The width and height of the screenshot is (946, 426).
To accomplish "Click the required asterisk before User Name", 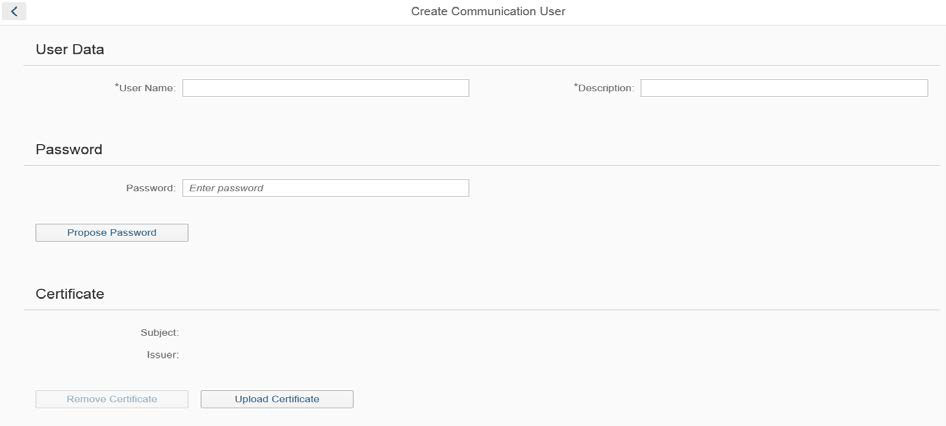I will [117, 86].
